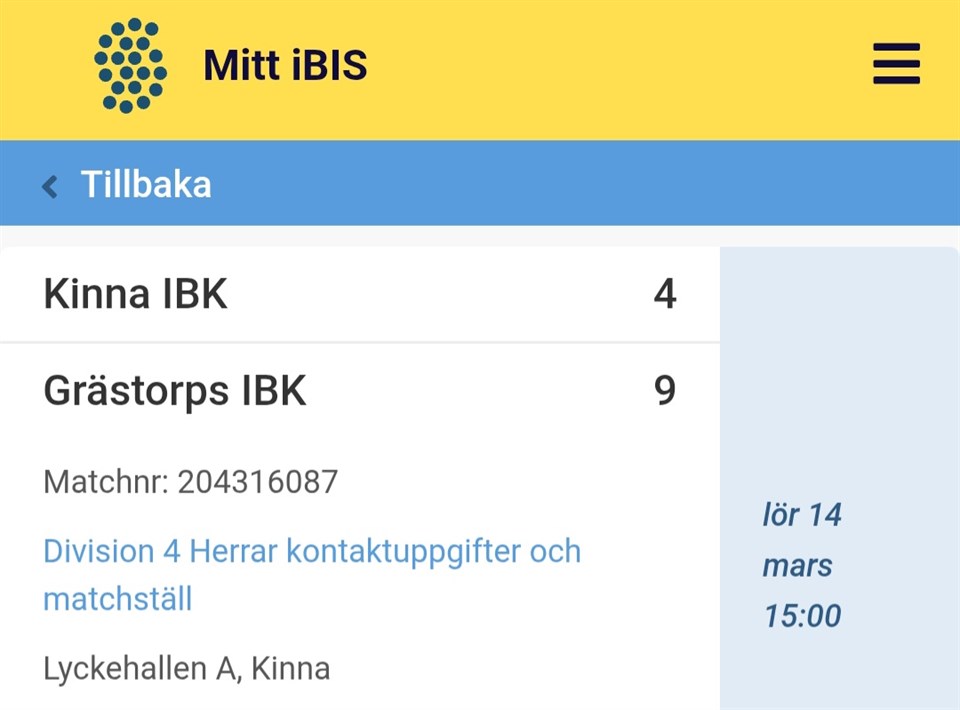This screenshot has width=960, height=710.
Task: Click the Mitt iBIS title text
Action: click(x=285, y=66)
